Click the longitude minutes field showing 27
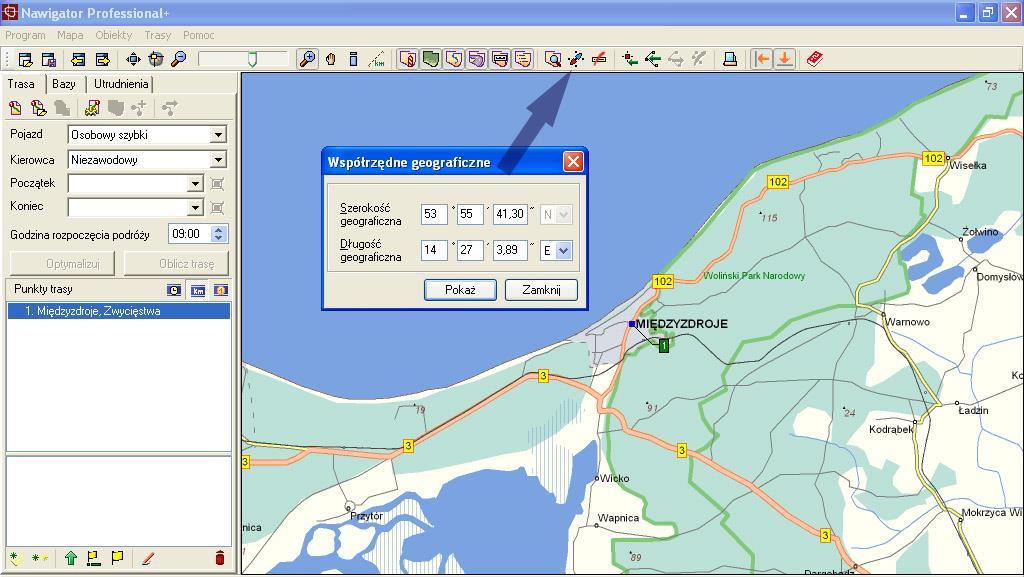 [470, 250]
